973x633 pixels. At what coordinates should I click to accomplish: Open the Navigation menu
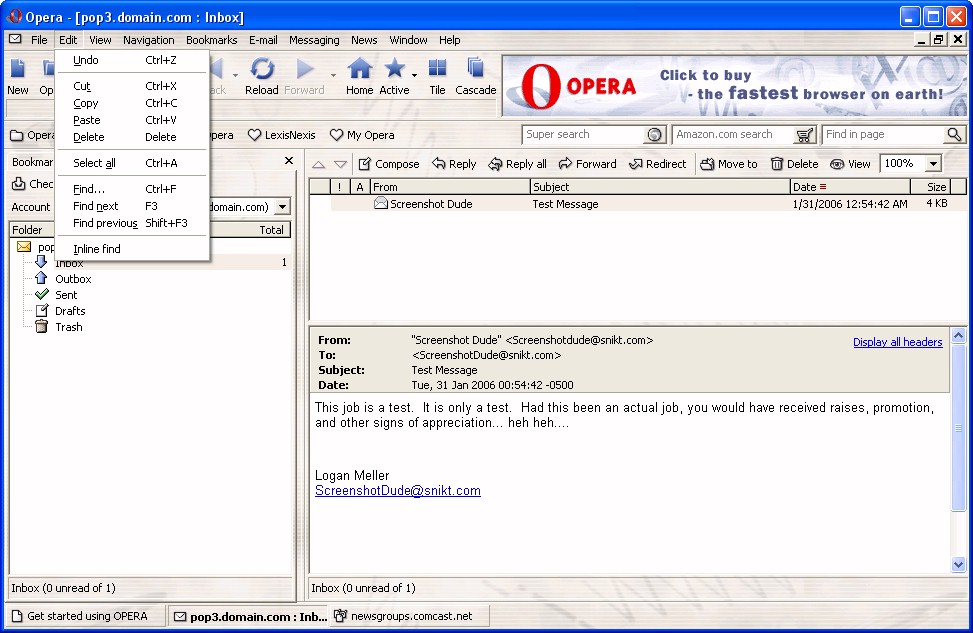pos(148,40)
